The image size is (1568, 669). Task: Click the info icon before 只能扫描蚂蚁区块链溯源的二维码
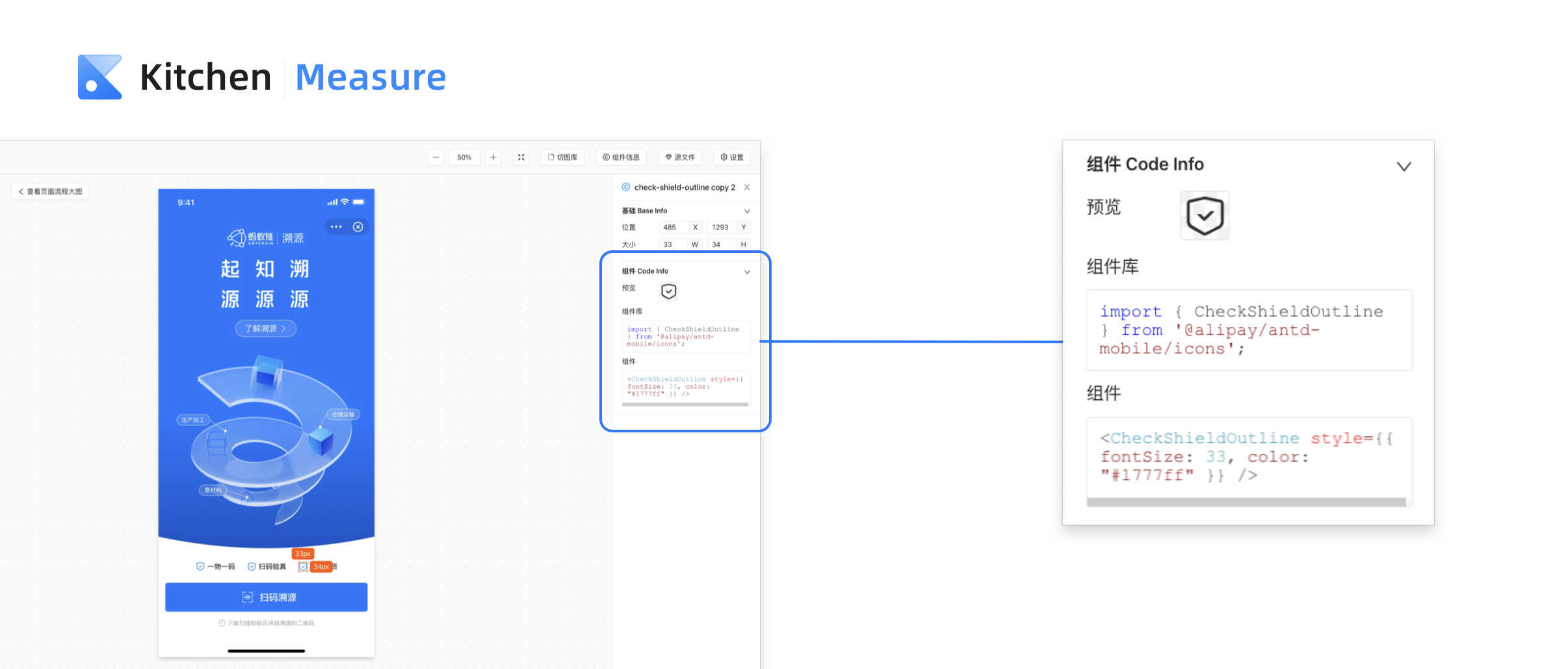pyautogui.click(x=222, y=623)
